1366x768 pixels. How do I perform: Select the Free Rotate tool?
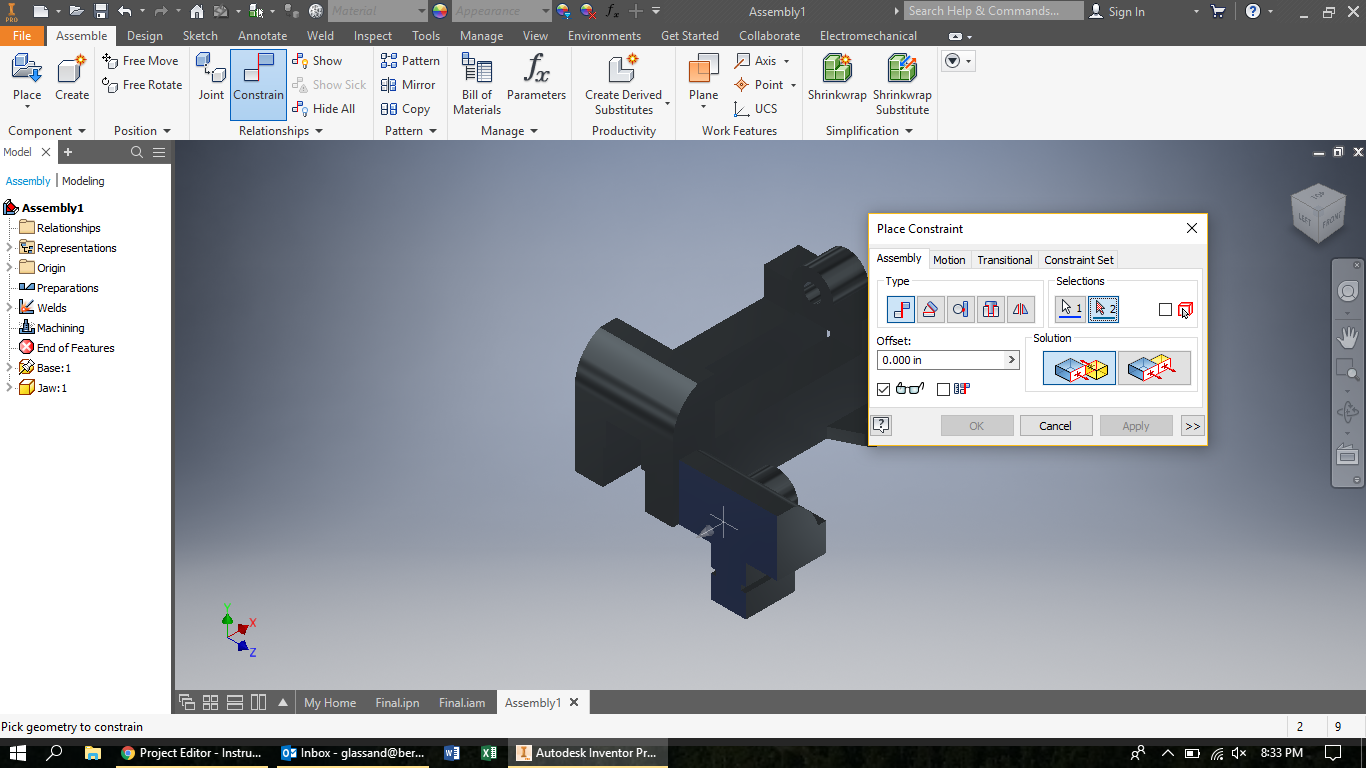(x=143, y=85)
